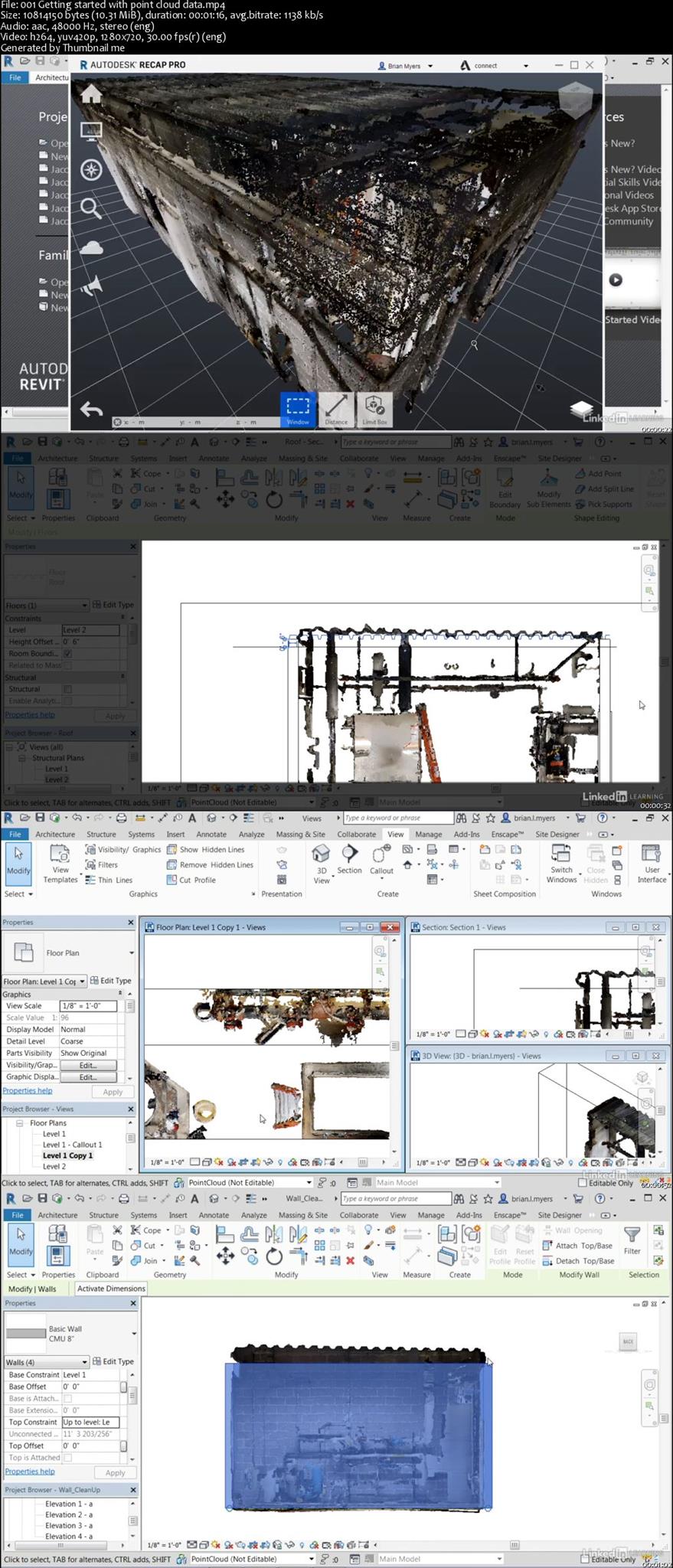
Task: Open the ReCap navigation compass icon
Action: (92, 170)
